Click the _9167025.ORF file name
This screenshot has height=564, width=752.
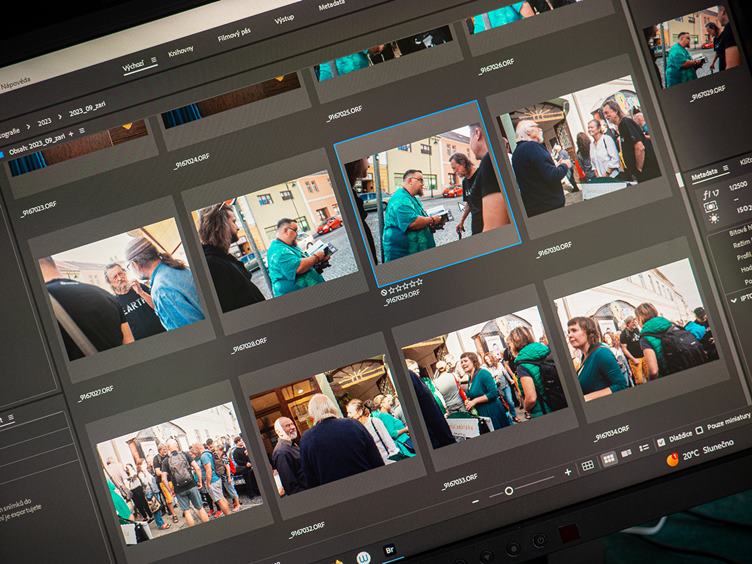coord(344,114)
